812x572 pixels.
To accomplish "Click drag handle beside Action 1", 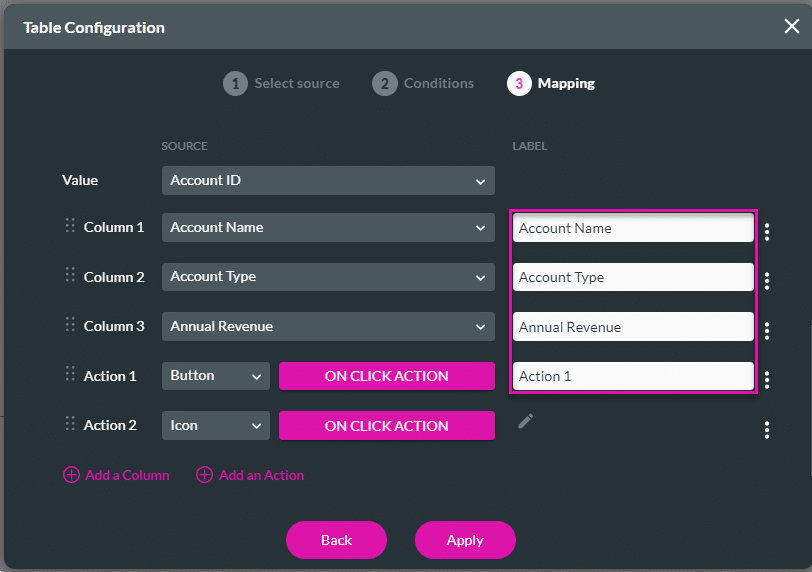I will [x=70, y=373].
